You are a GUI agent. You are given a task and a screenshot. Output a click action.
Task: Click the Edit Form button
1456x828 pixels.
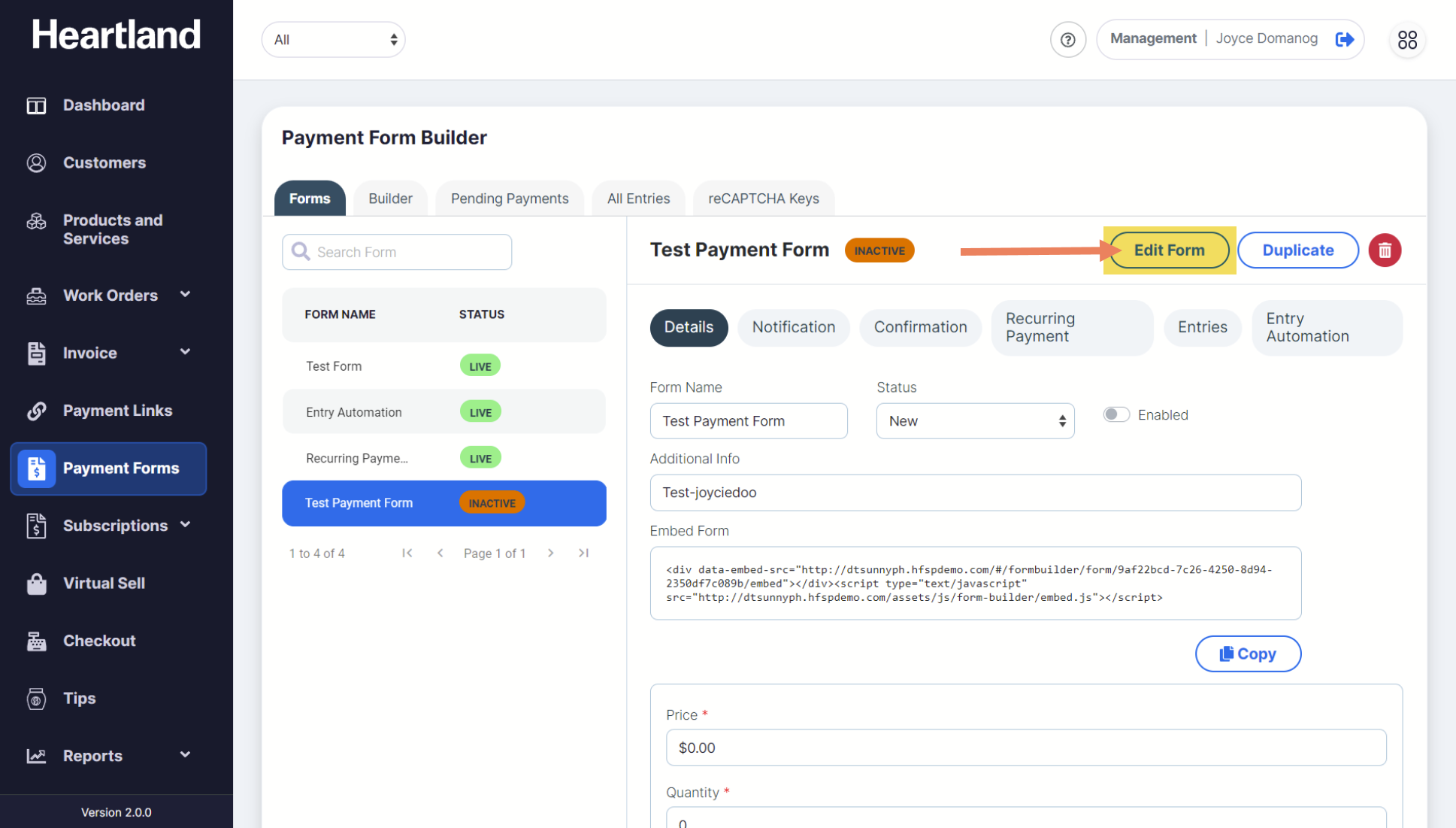(1169, 250)
